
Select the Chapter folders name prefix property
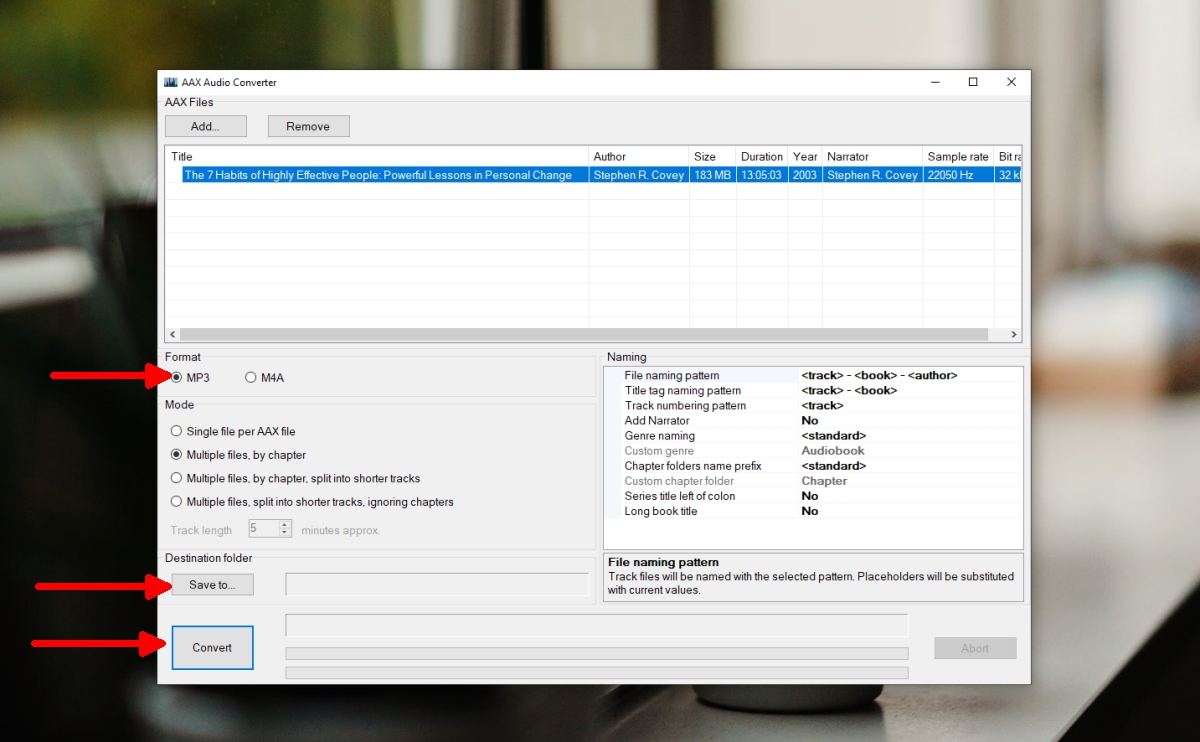pyautogui.click(x=813, y=465)
